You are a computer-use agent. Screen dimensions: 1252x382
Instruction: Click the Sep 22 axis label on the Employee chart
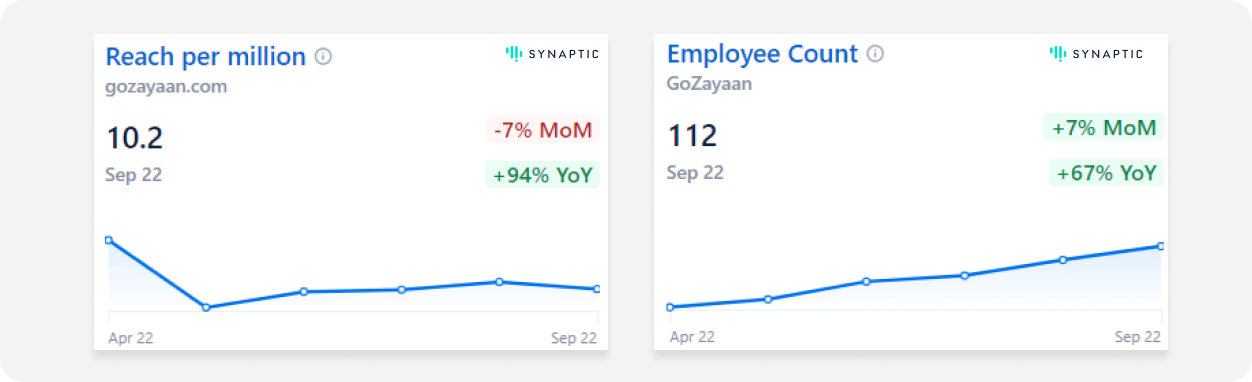click(x=1138, y=337)
